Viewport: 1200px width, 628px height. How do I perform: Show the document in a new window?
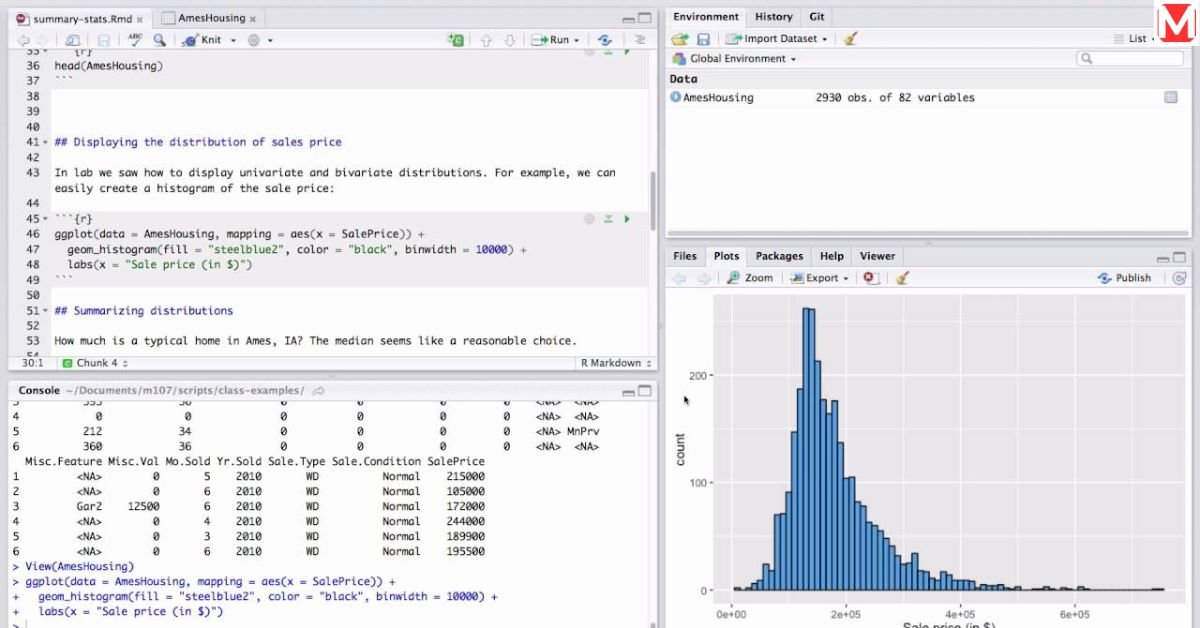click(x=72, y=40)
